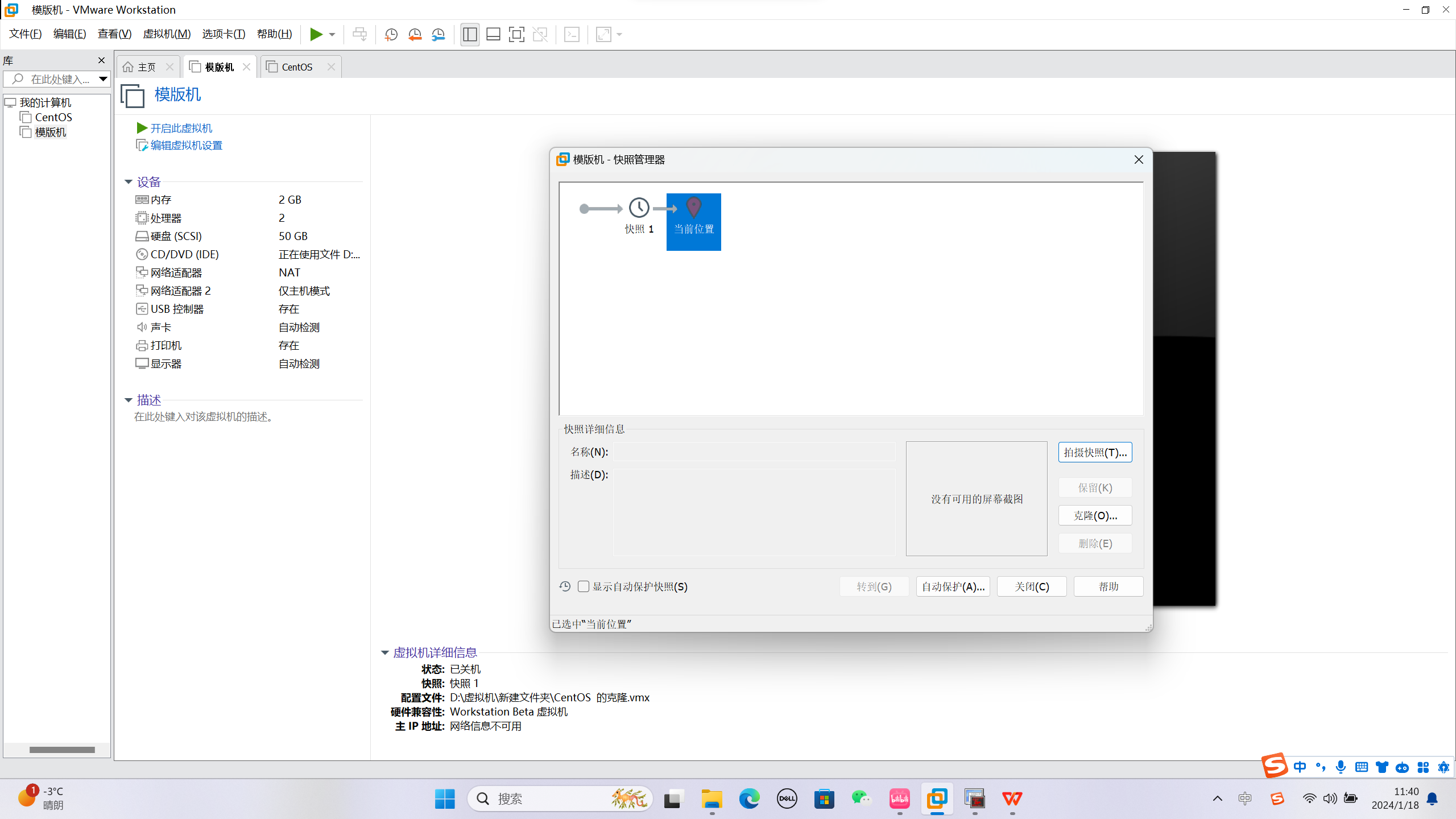Open Windows Start menu
The width and height of the screenshot is (1456, 819).
(x=445, y=799)
